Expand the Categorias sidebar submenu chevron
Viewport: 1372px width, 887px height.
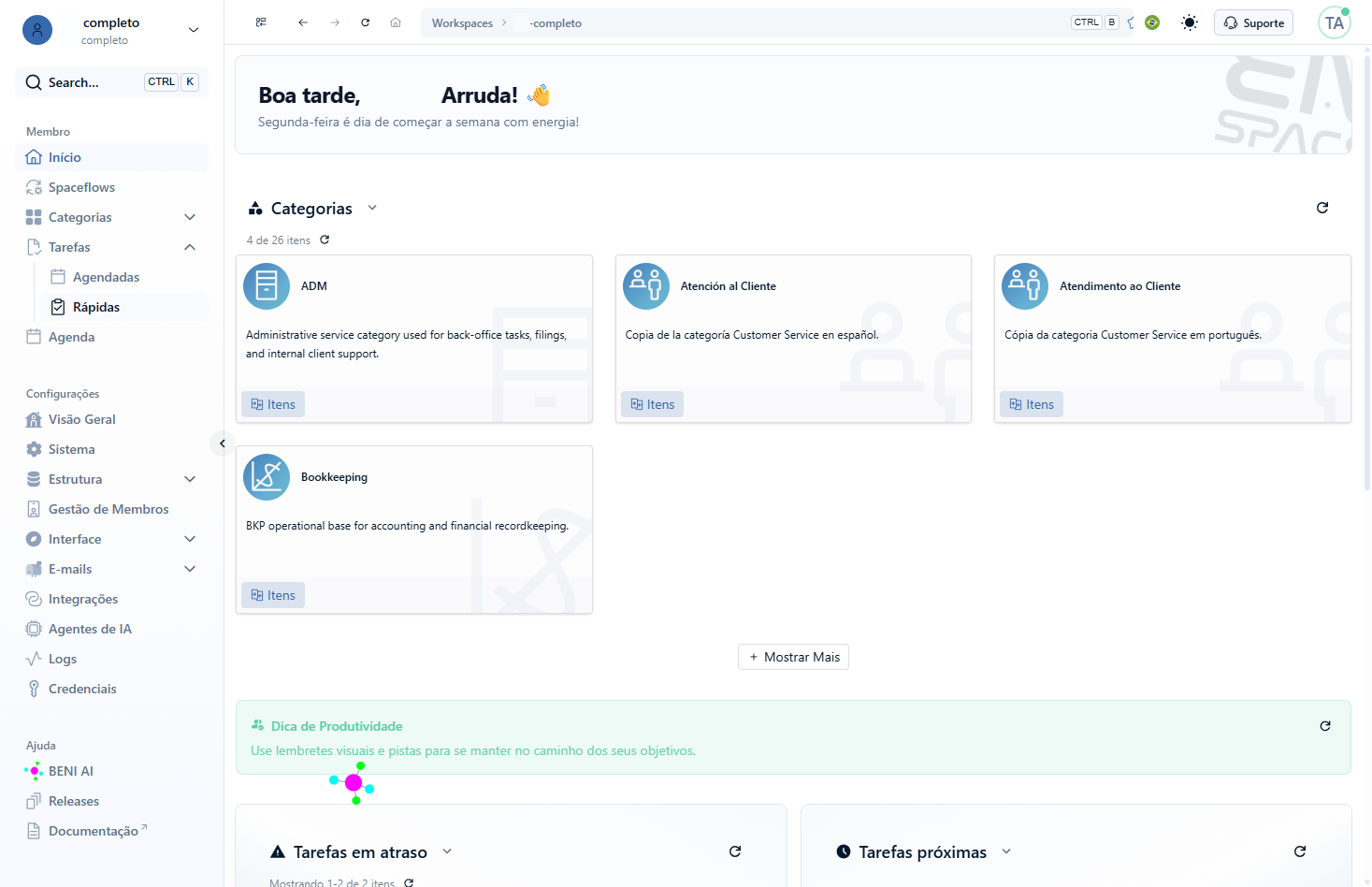[x=190, y=217]
